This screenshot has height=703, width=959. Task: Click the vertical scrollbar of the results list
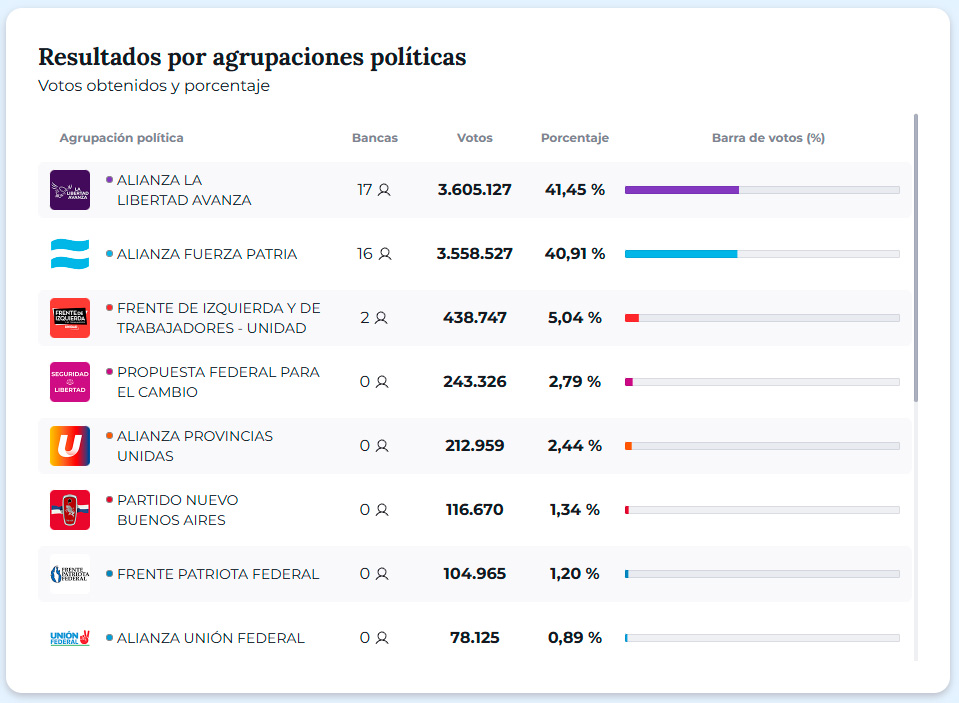point(916,258)
